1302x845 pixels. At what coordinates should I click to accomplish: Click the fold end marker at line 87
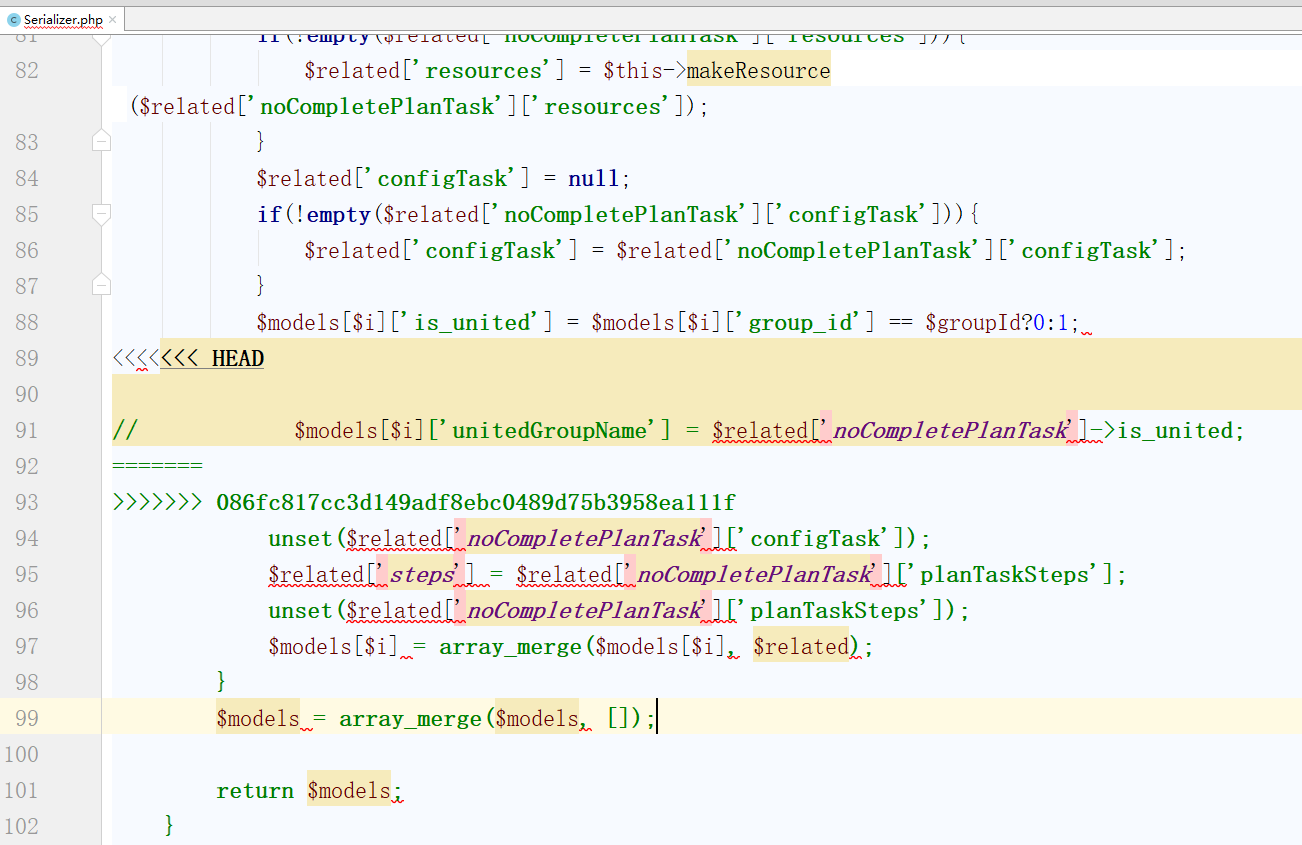(x=101, y=286)
